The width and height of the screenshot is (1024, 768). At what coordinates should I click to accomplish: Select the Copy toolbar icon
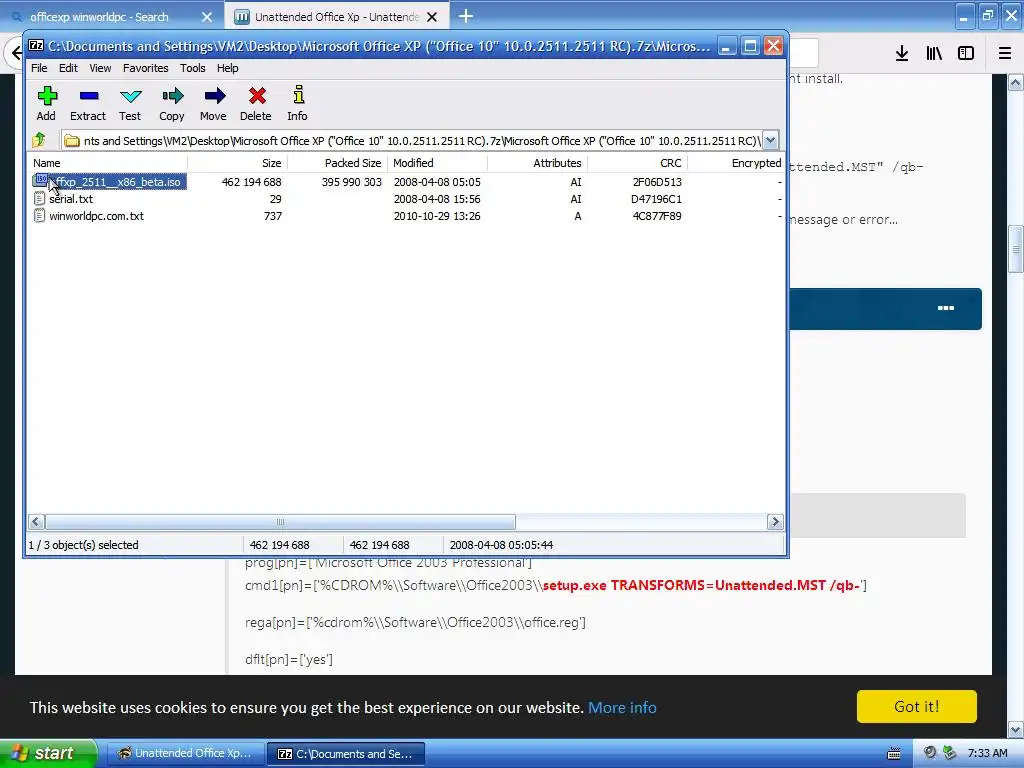[172, 97]
